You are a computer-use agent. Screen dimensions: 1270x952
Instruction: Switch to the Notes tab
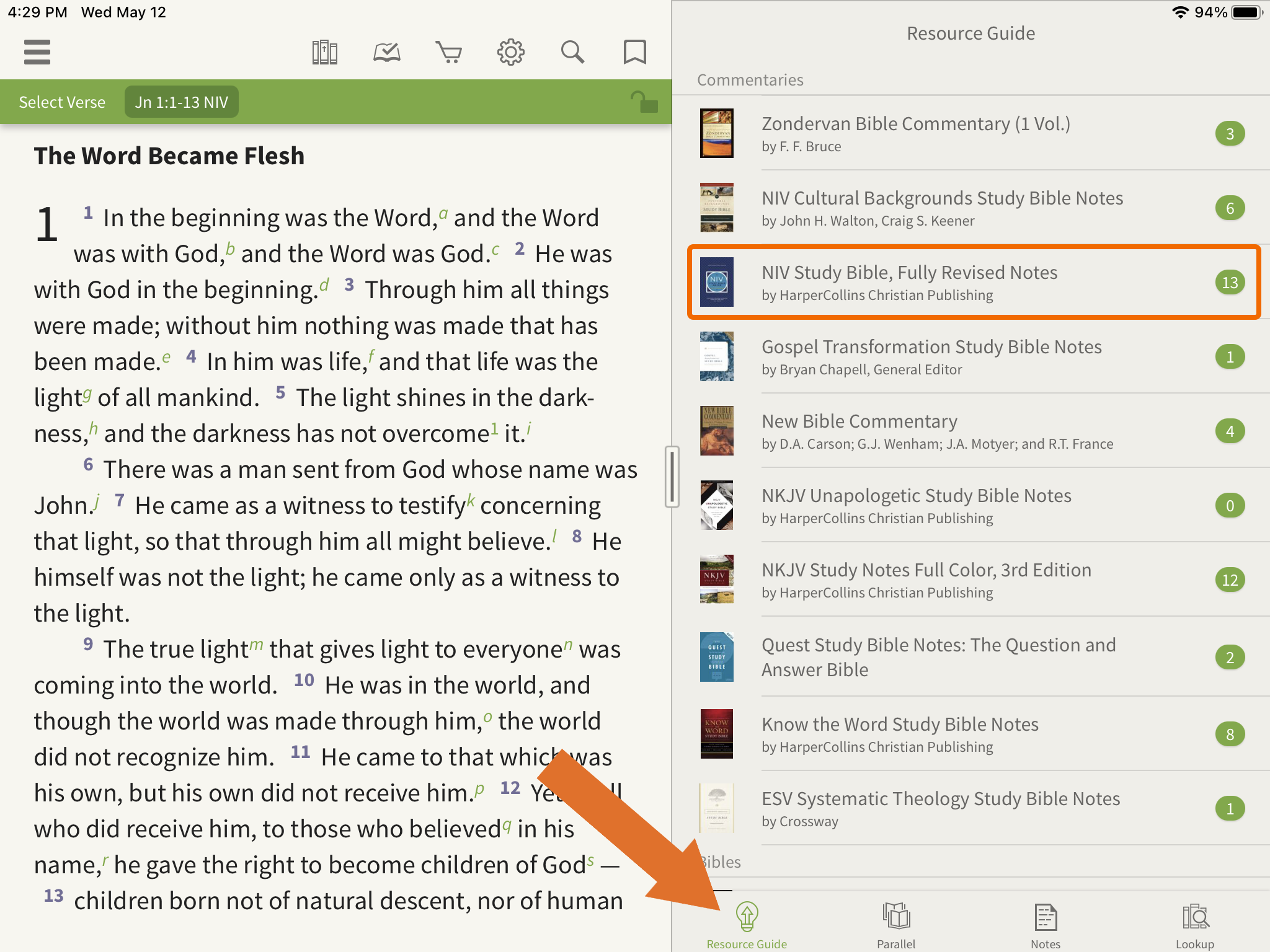point(1046,925)
